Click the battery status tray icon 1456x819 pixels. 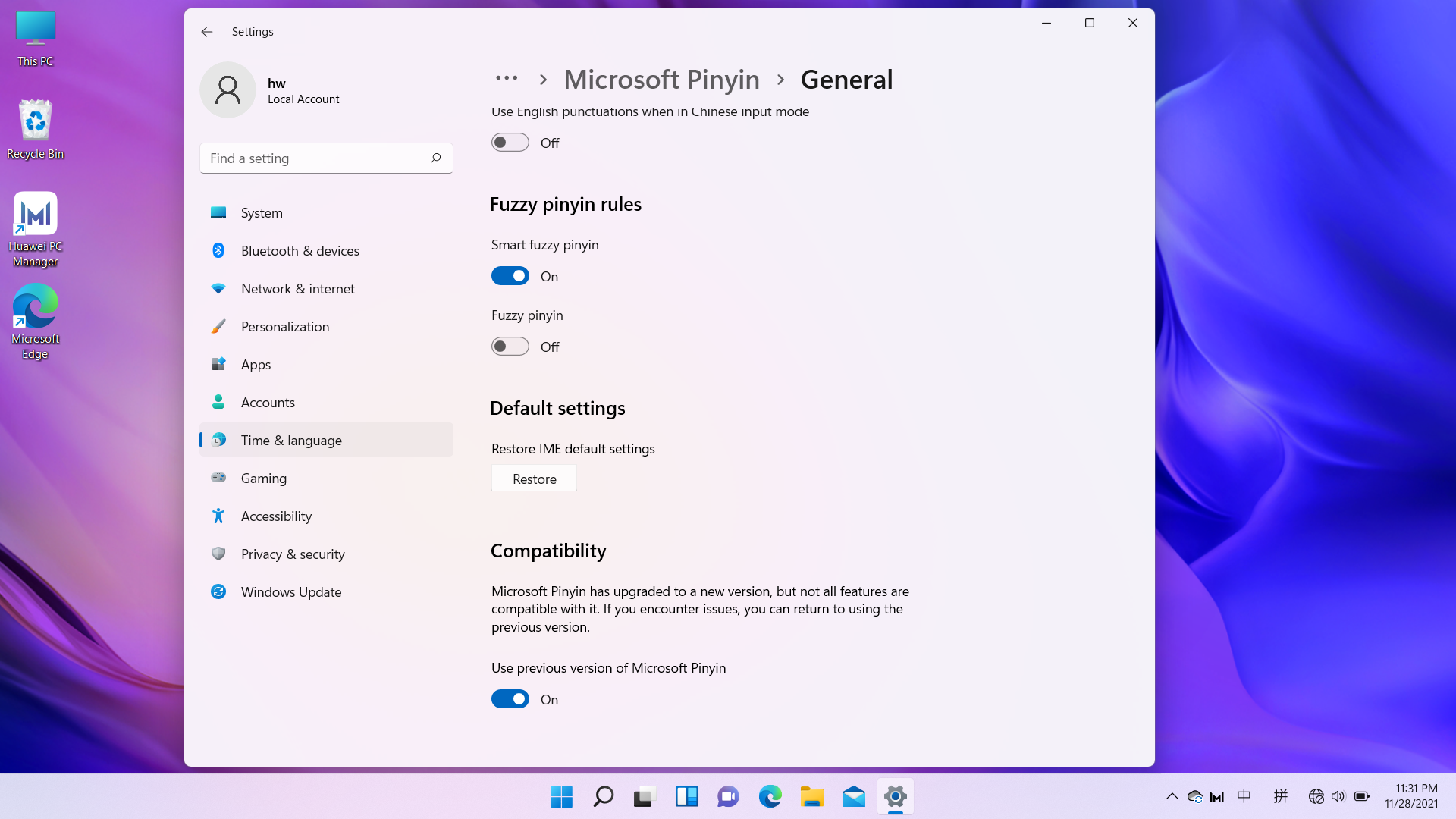pos(1362,796)
